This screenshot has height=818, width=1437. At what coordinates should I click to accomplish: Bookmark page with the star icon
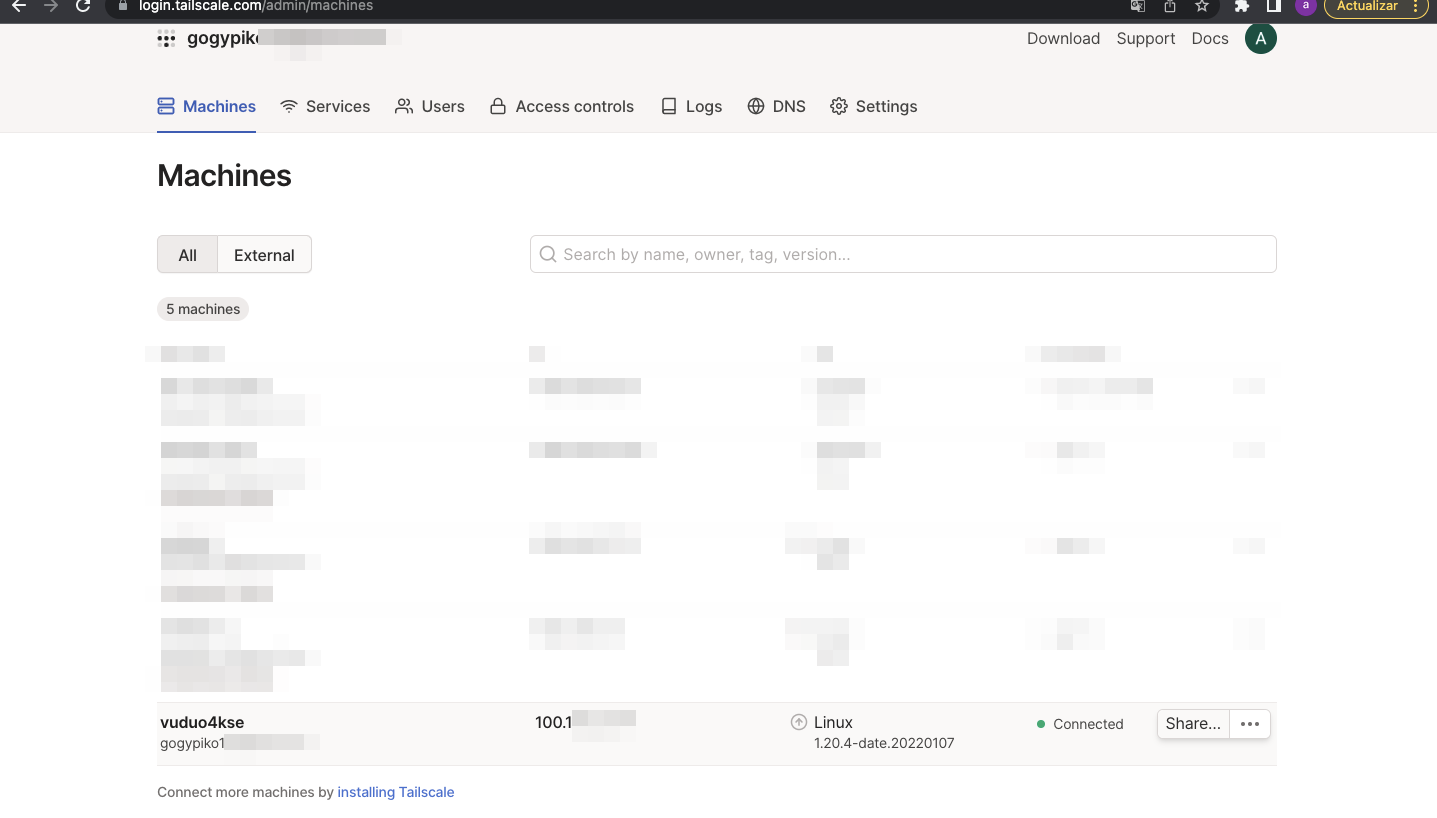click(1202, 6)
